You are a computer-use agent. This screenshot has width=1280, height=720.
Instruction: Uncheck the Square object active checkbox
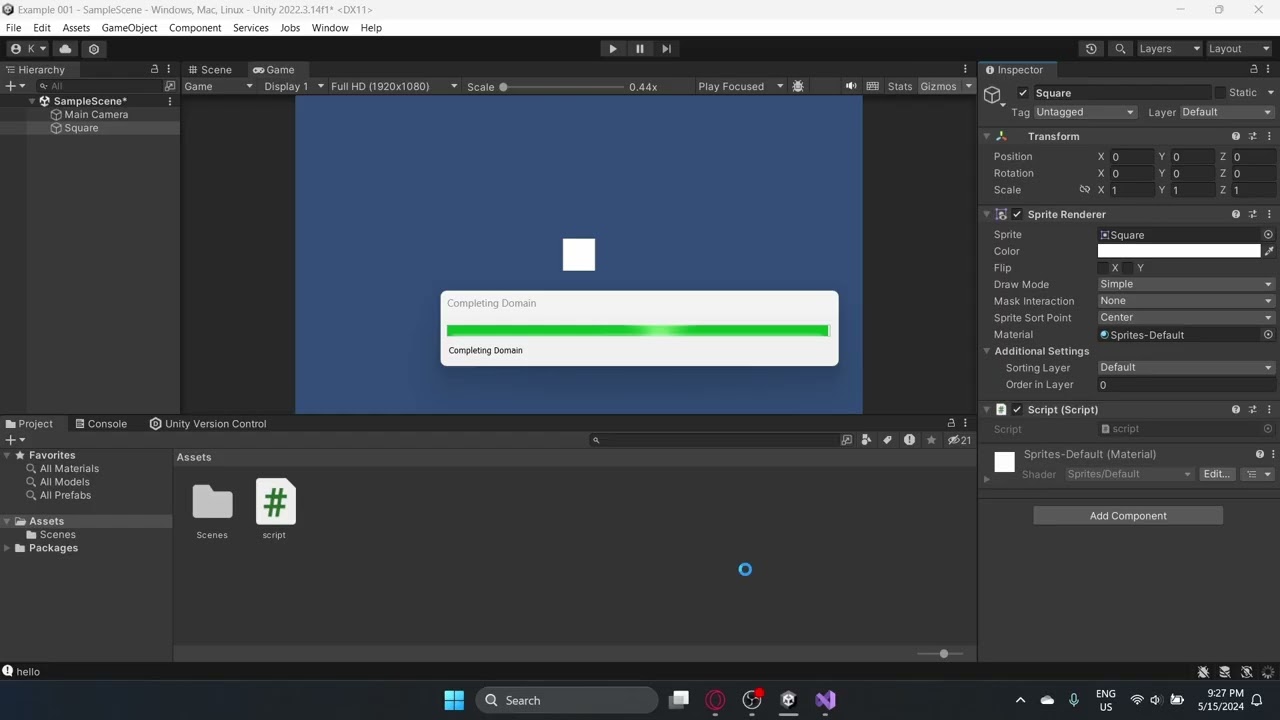[1023, 93]
